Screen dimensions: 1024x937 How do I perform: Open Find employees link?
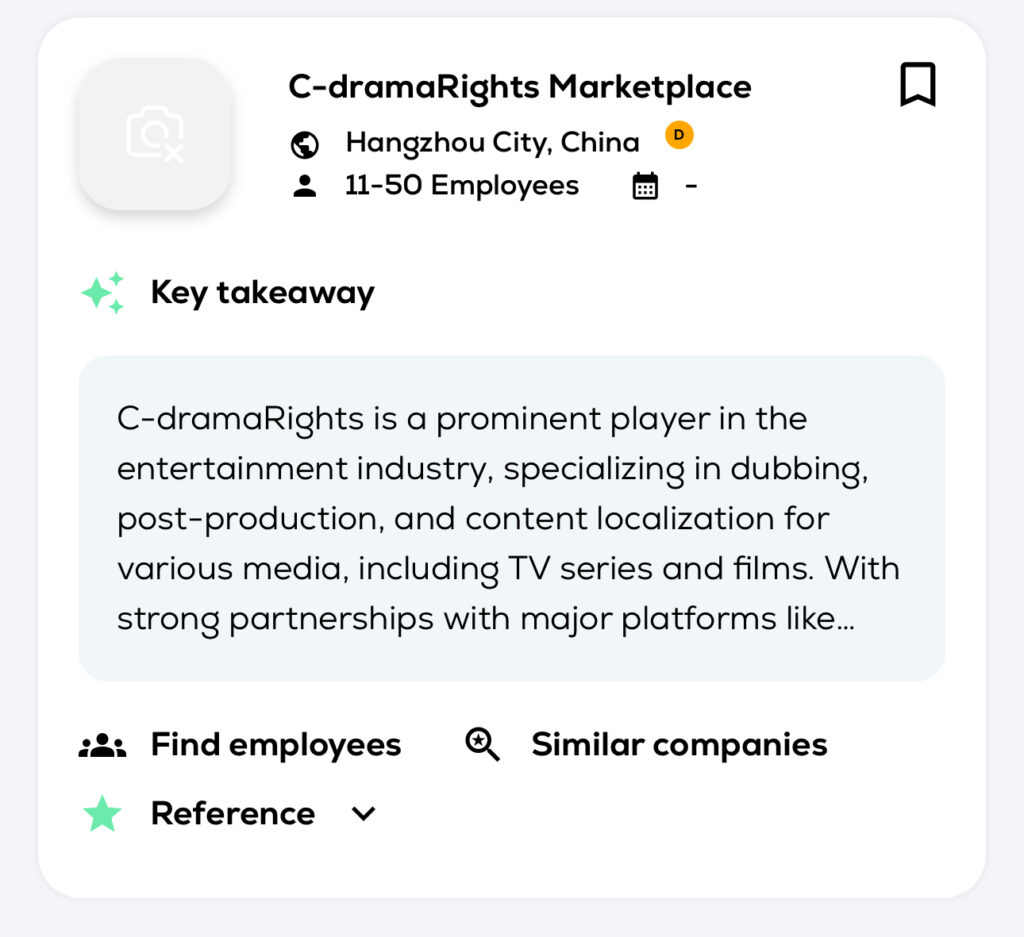point(275,745)
